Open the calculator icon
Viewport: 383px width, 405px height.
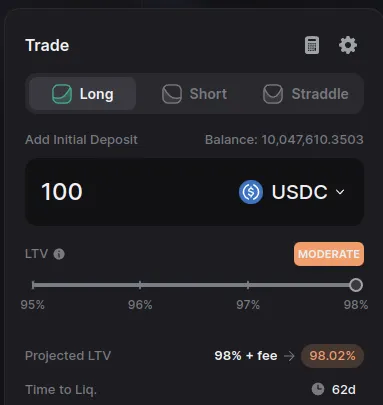312,45
